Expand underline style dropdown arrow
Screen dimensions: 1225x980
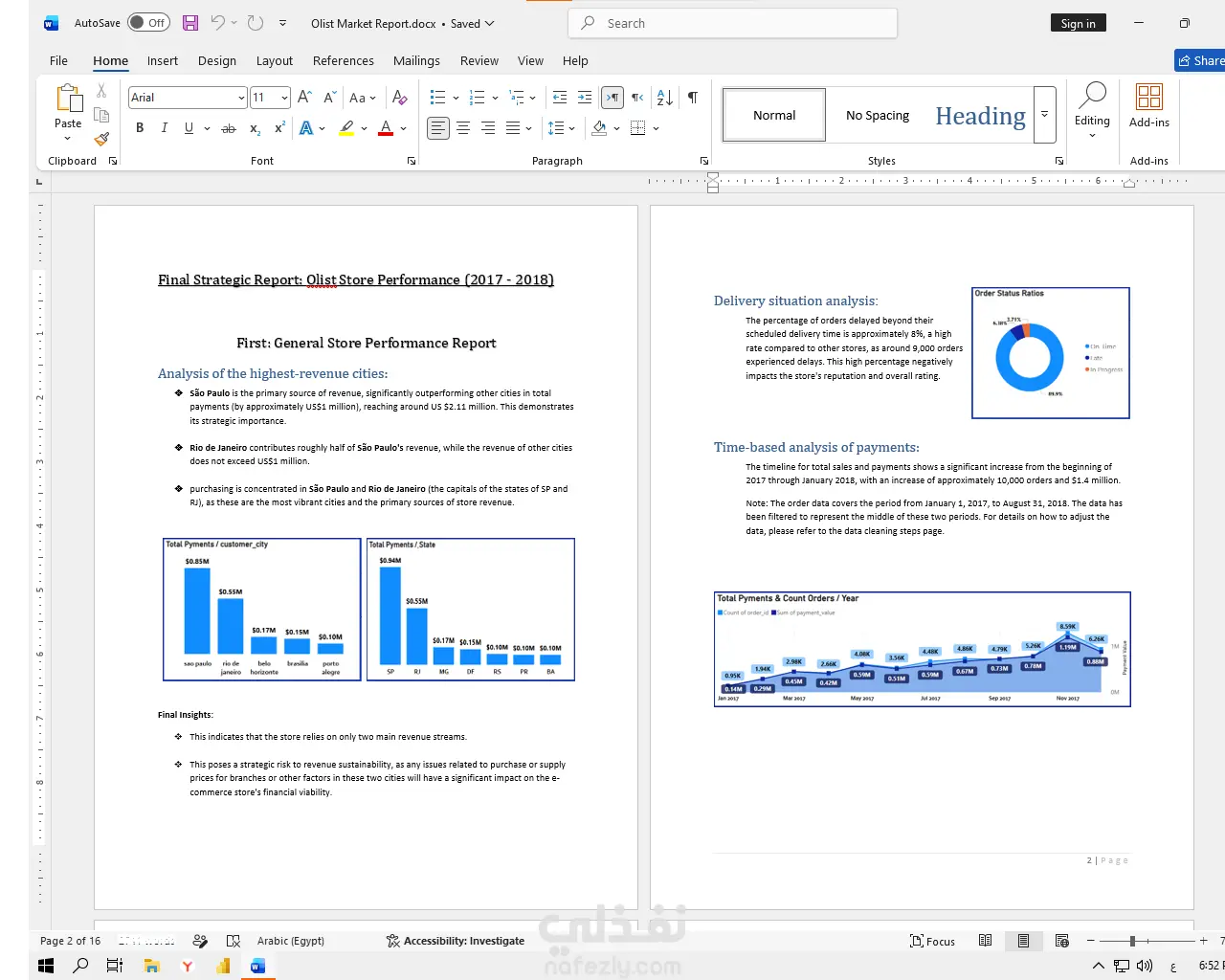[x=207, y=127]
